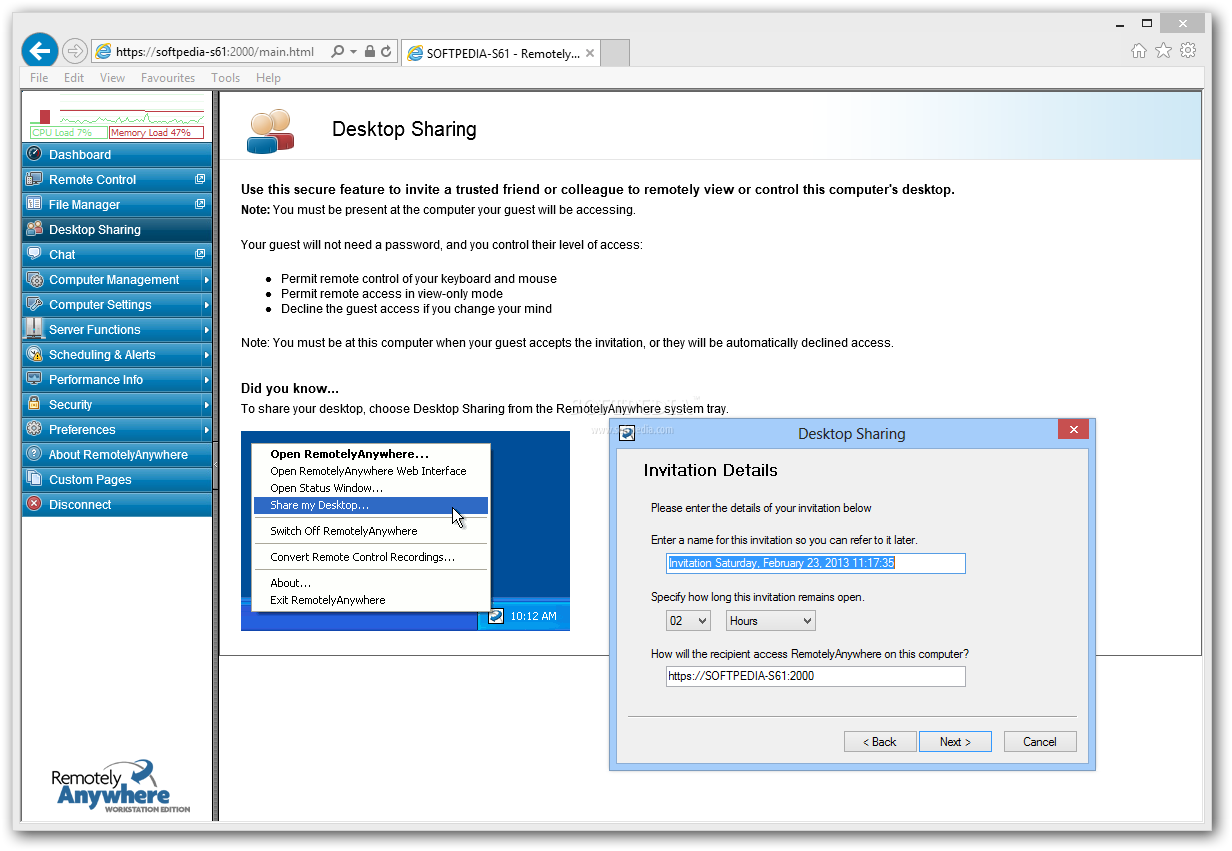Click the Scheduling & Alerts clock icon
The height and width of the screenshot is (851, 1232).
pyautogui.click(x=34, y=354)
